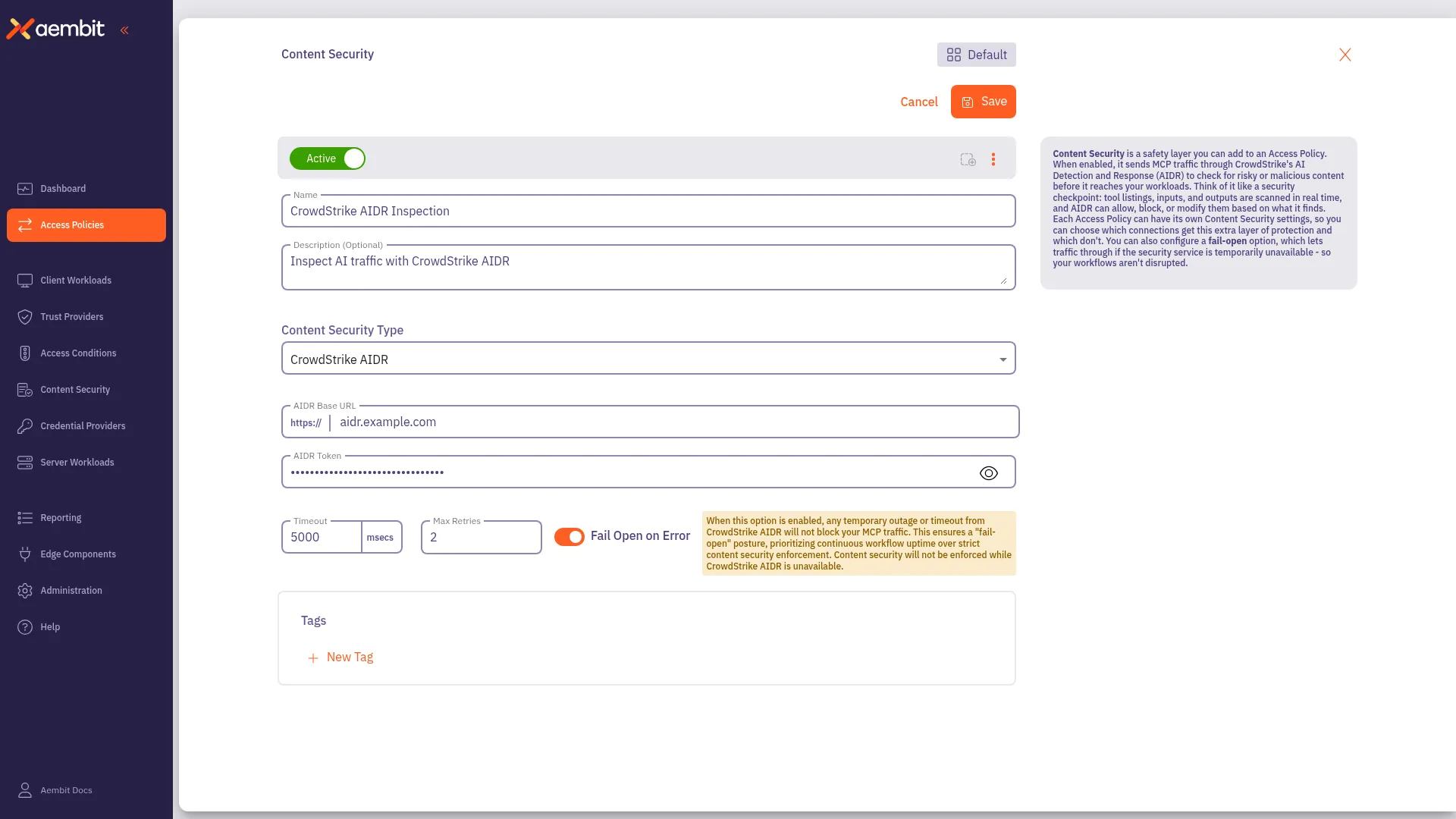Image resolution: width=1456 pixels, height=819 pixels.
Task: Open the Reporting section
Action: pos(86,518)
